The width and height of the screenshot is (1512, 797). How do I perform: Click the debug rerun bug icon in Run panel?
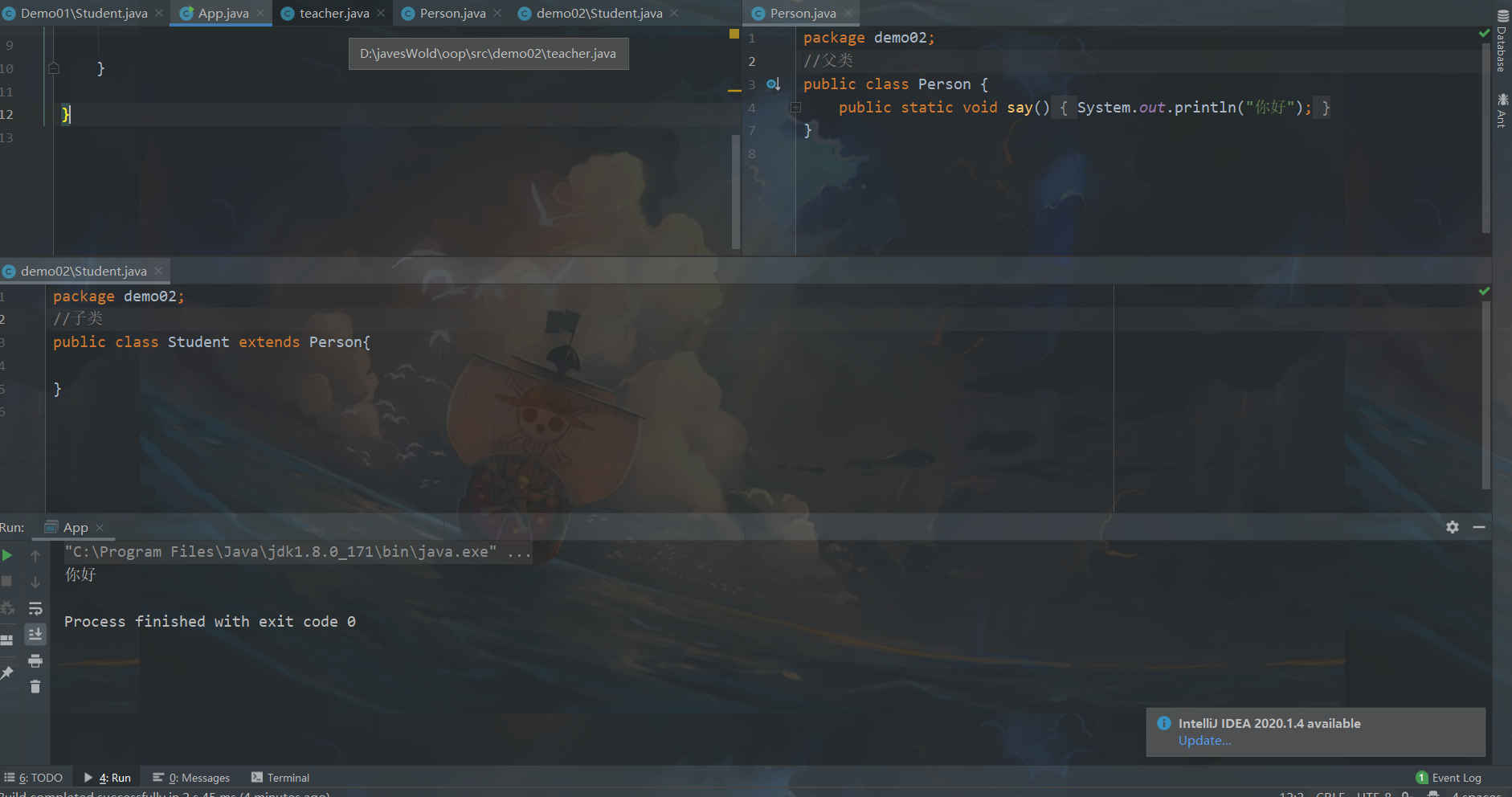point(7,608)
